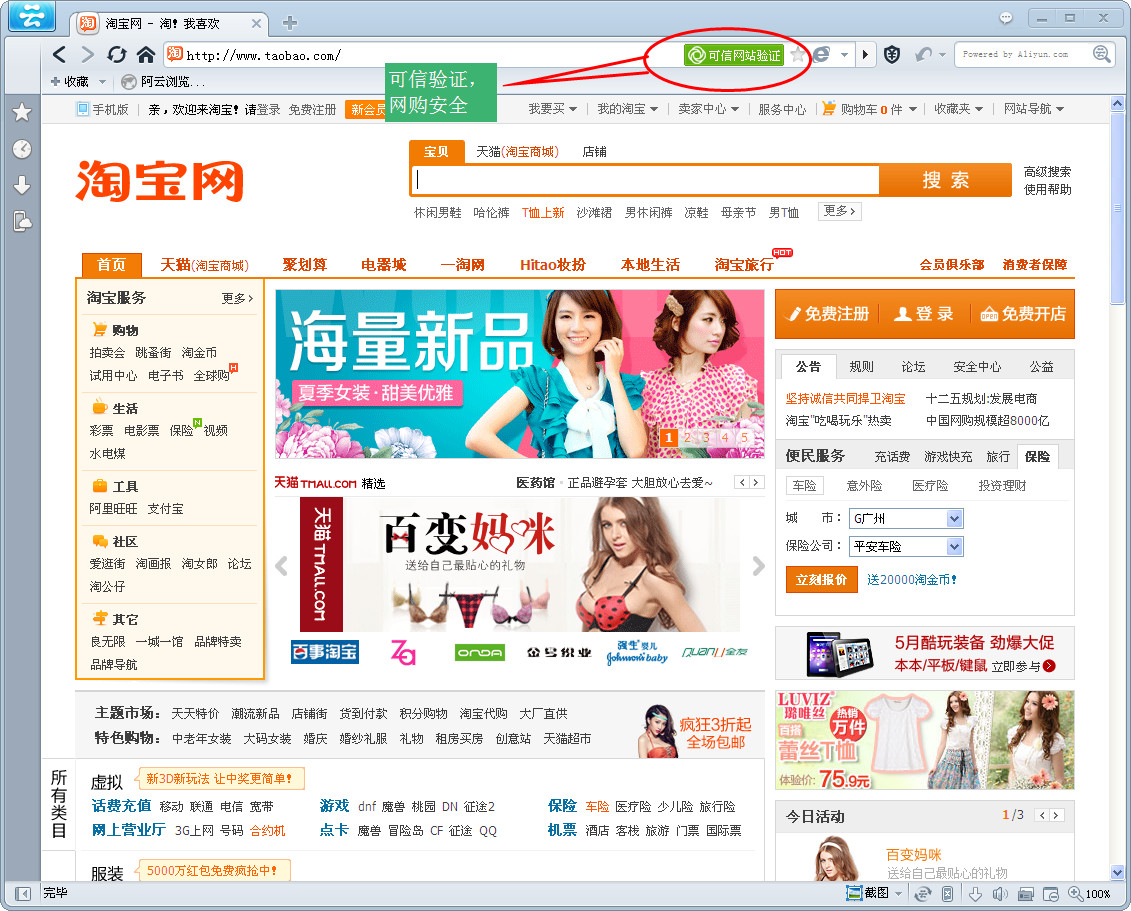Screen dimensions: 1131x911
Task: Click the 100% zoom control in the status bar
Action: [1089, 894]
